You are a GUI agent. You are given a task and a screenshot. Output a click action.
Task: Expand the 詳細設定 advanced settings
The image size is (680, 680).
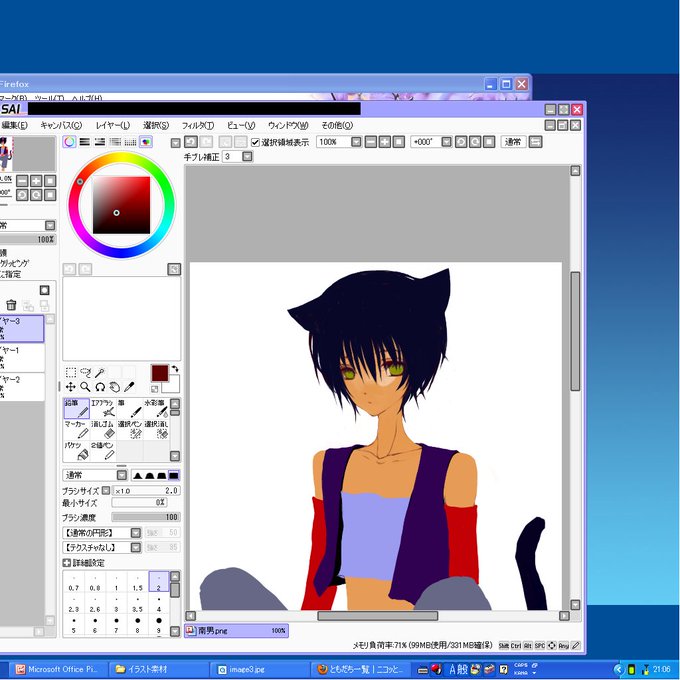(66, 563)
